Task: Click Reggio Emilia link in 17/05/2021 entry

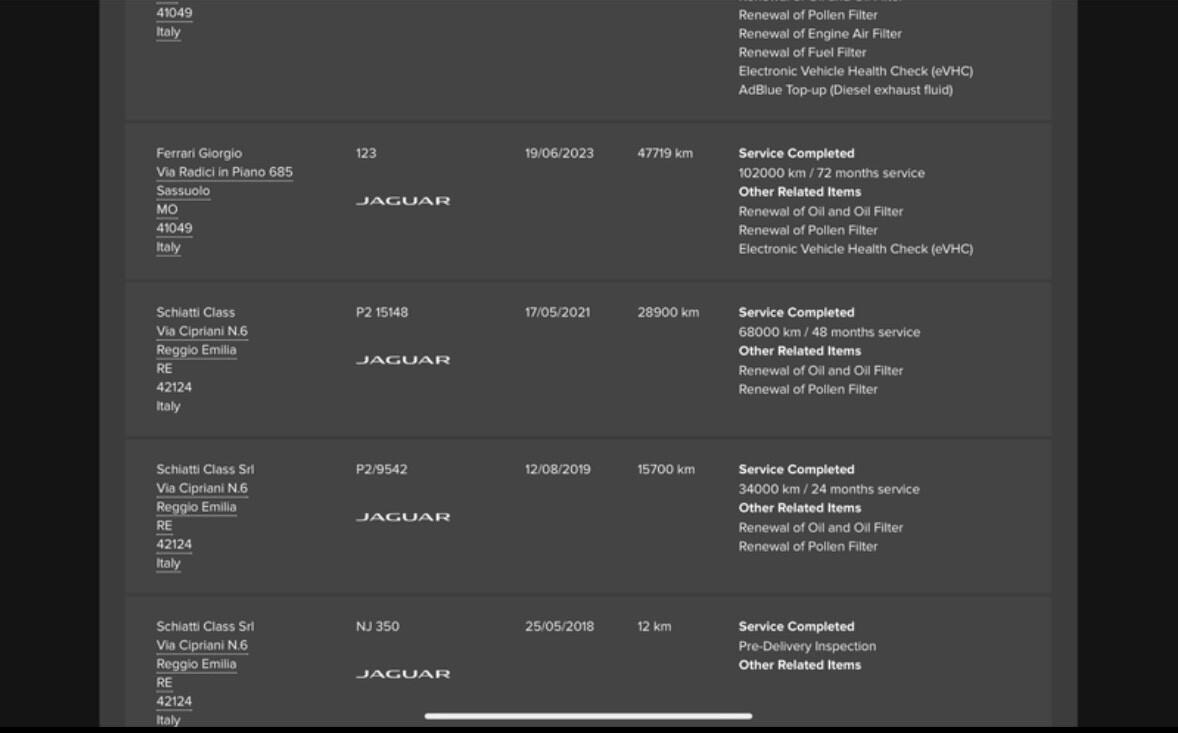Action: (196, 350)
